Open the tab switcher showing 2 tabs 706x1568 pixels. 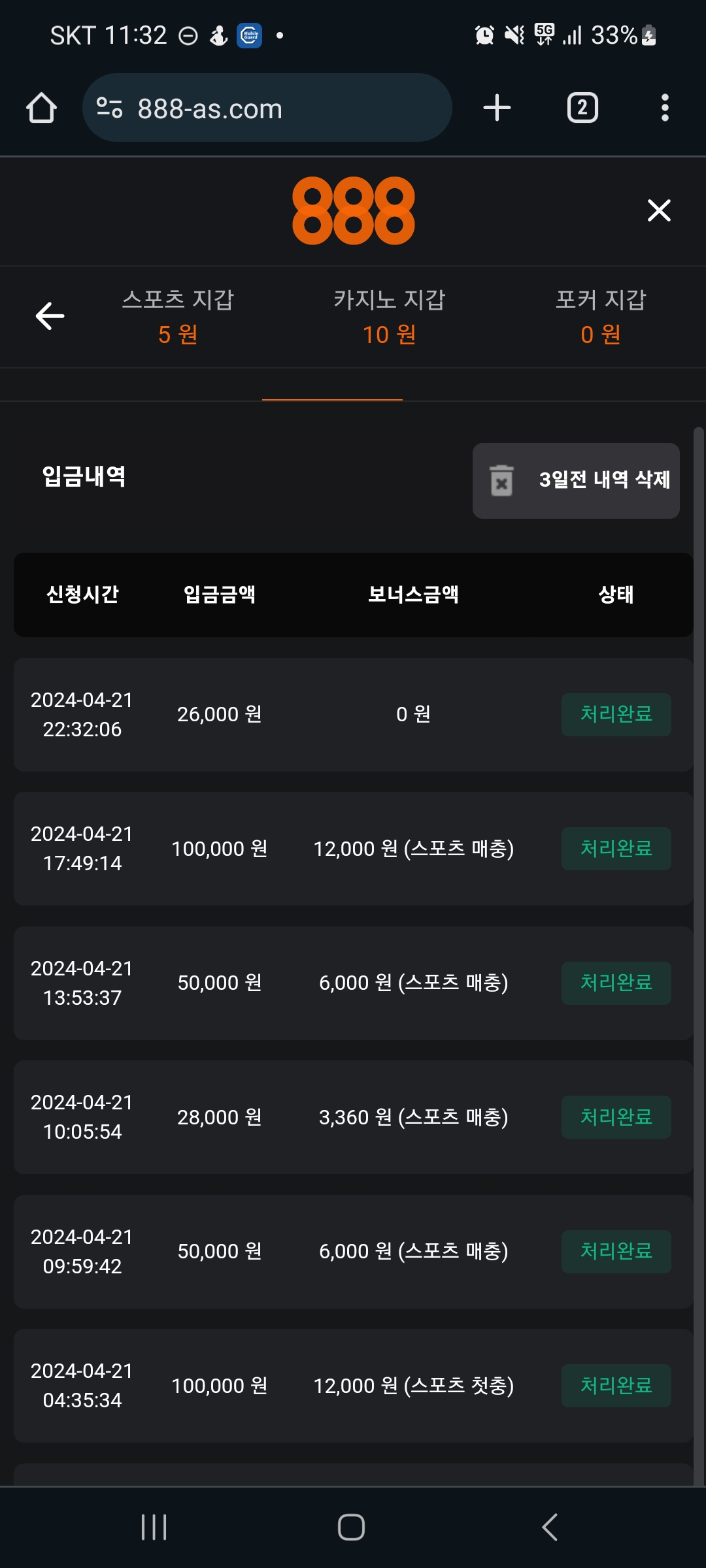582,108
